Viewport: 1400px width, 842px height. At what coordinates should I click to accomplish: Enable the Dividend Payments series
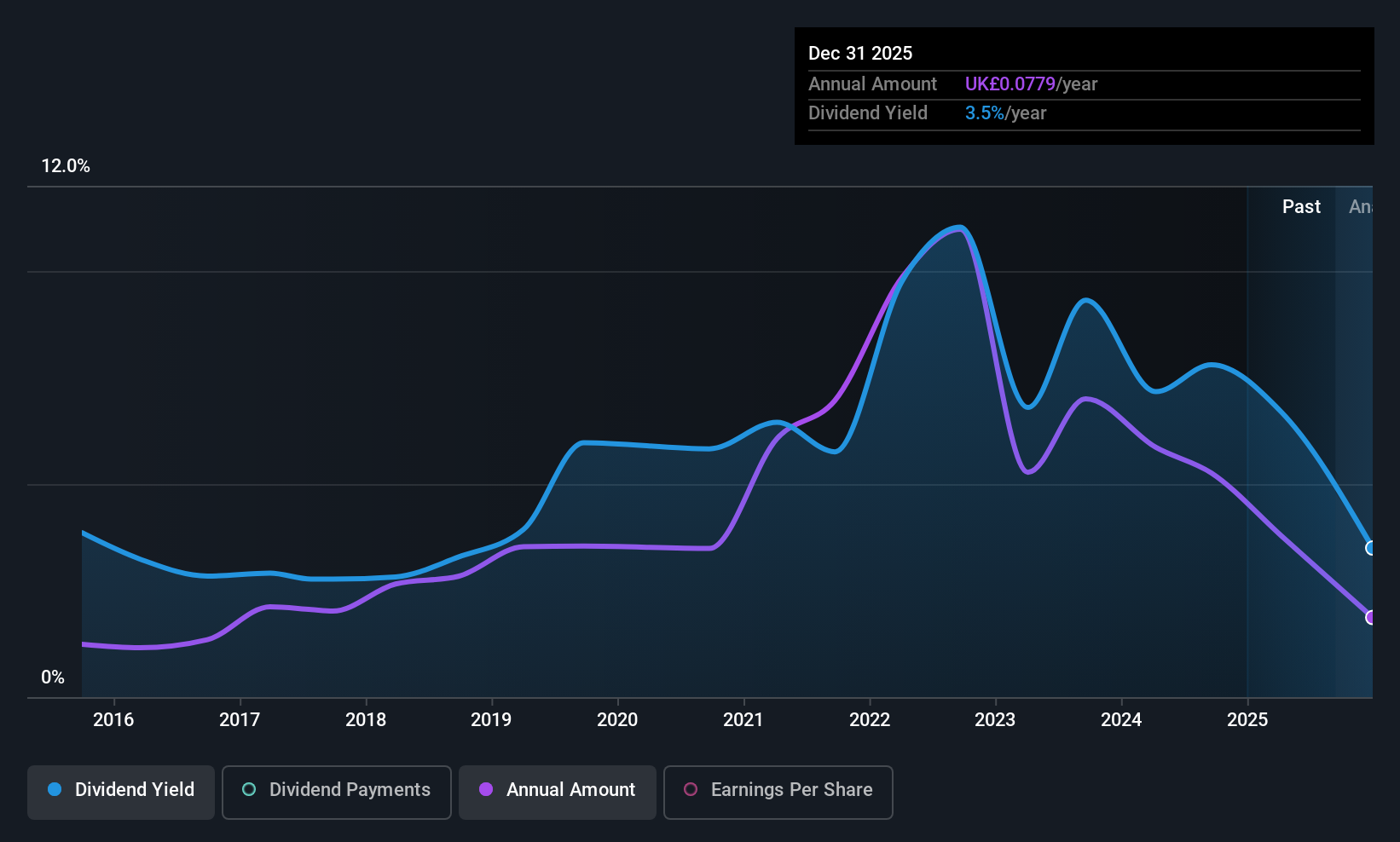337,792
